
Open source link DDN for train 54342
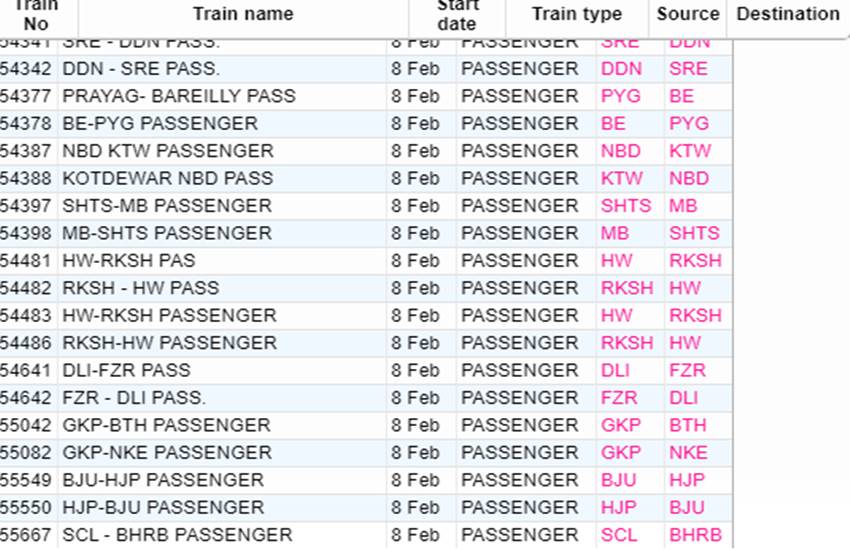pyautogui.click(x=621, y=69)
